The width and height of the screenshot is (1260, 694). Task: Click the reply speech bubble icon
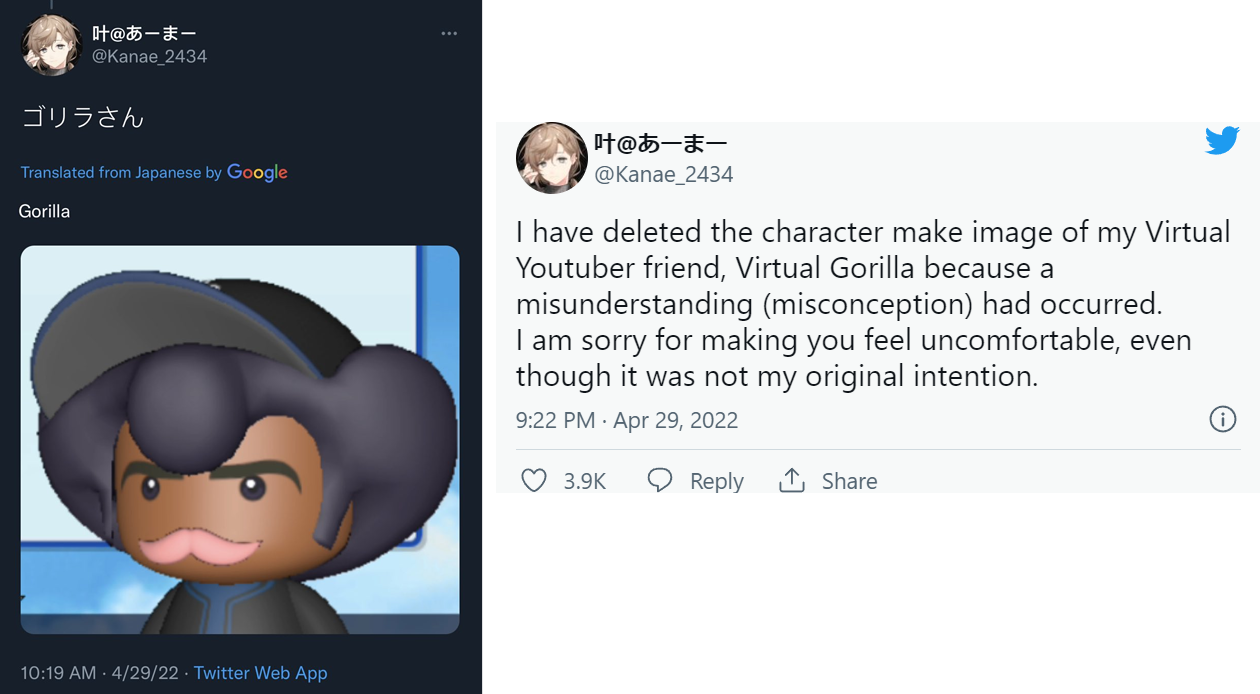pos(660,480)
